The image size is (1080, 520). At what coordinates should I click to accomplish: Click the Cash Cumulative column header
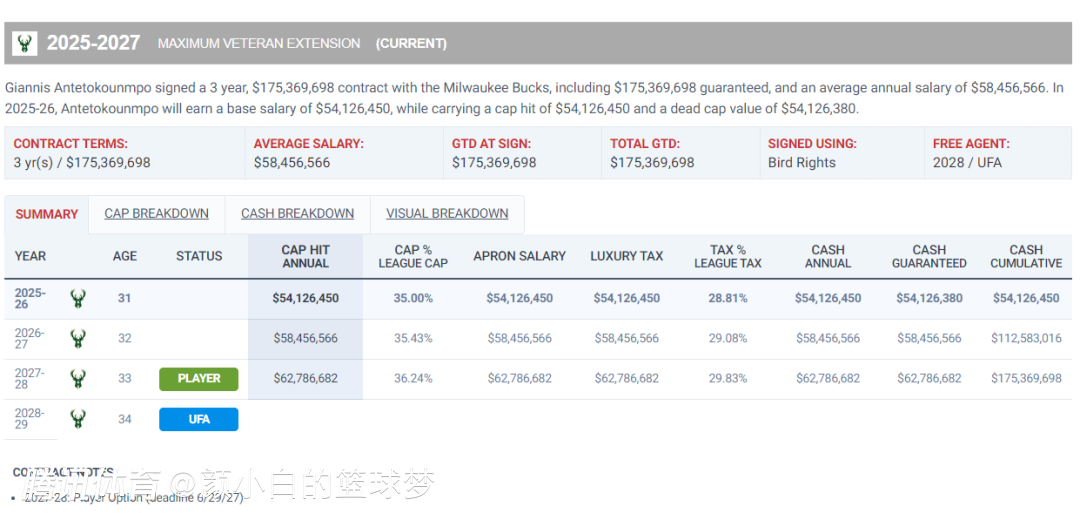tap(1026, 256)
